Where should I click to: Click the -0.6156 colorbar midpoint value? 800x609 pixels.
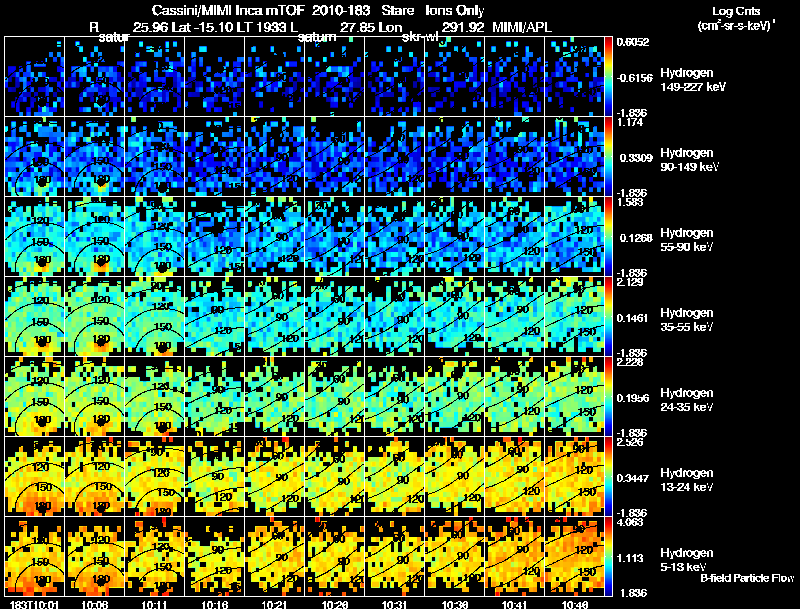[x=634, y=78]
